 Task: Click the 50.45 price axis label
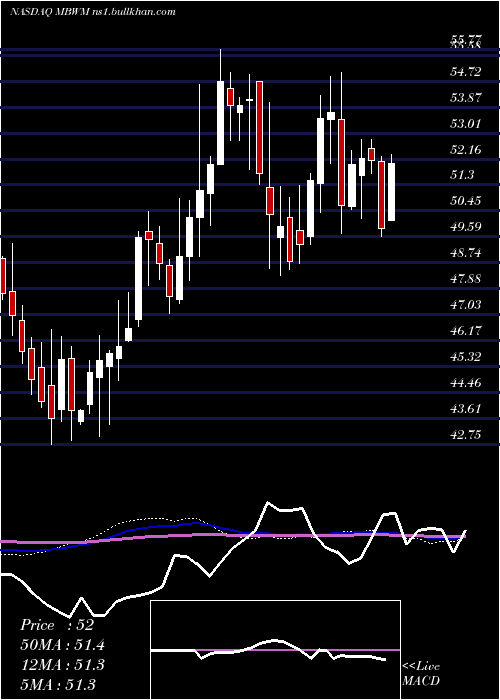(x=466, y=201)
